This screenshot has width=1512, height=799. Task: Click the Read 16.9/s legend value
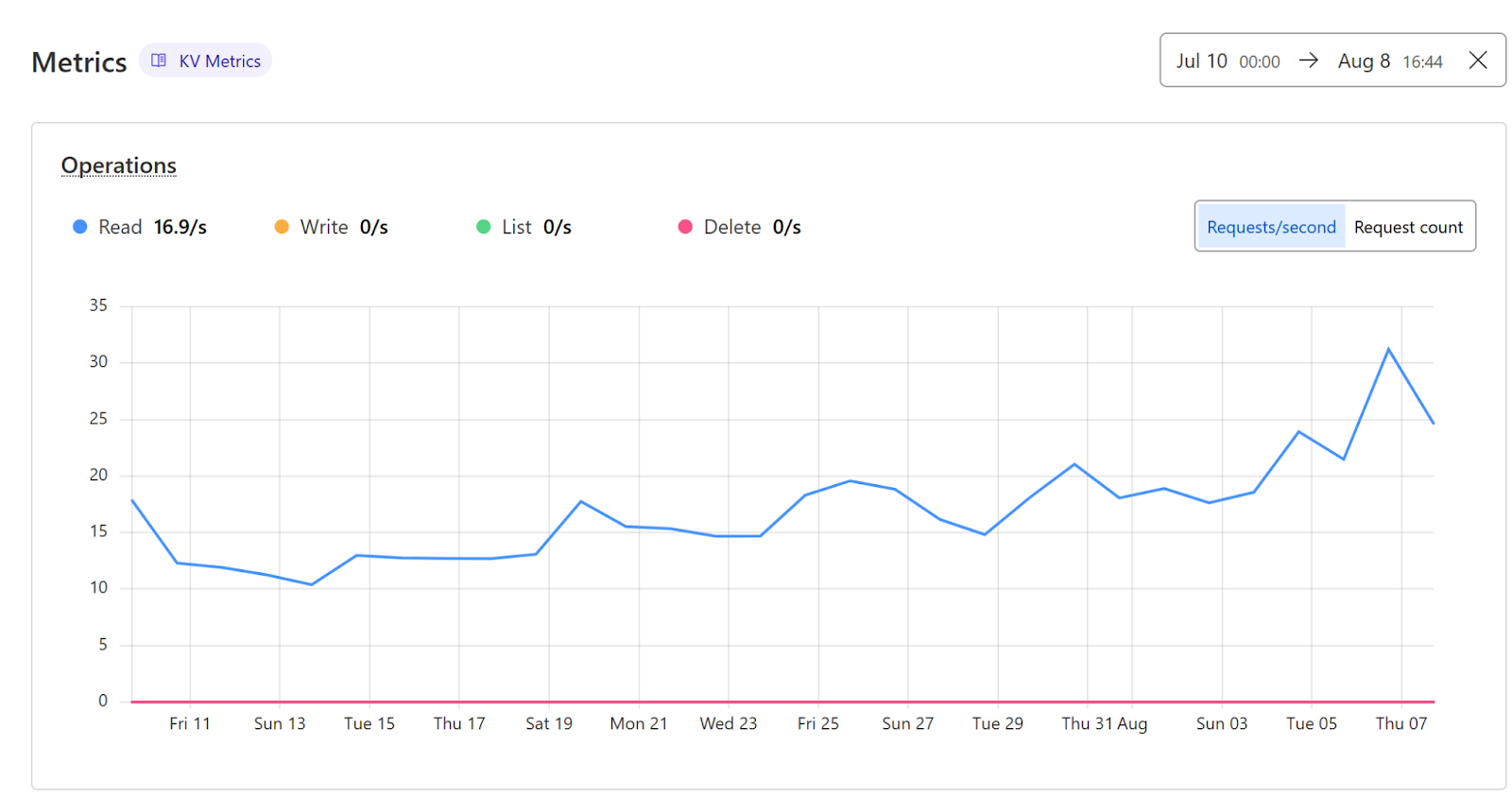tap(180, 227)
